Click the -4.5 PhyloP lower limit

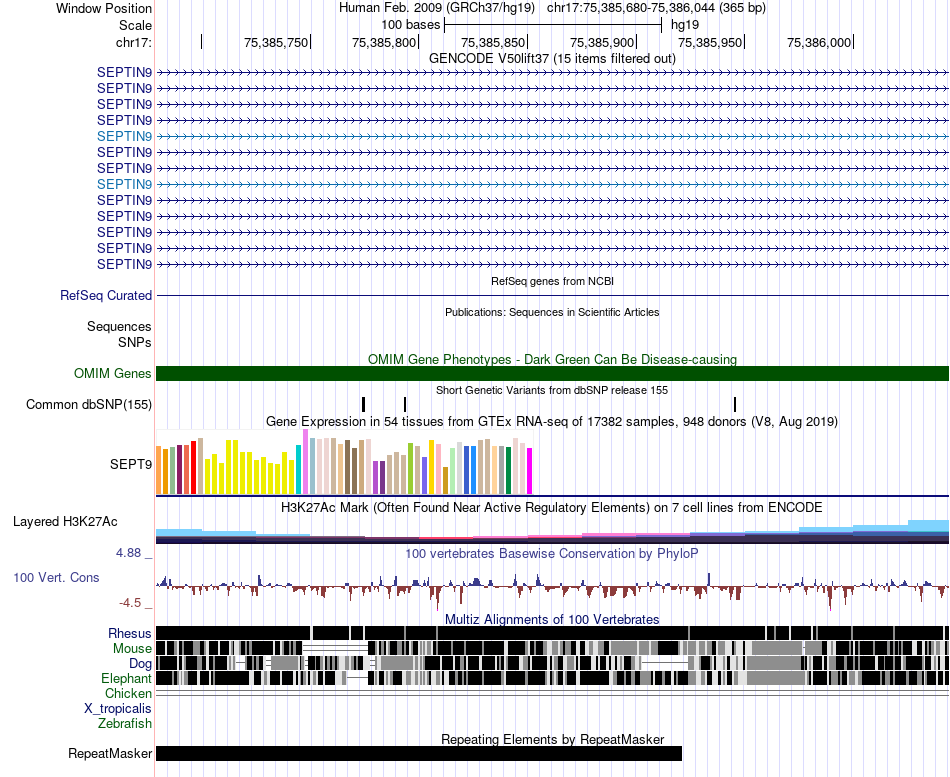[x=130, y=602]
